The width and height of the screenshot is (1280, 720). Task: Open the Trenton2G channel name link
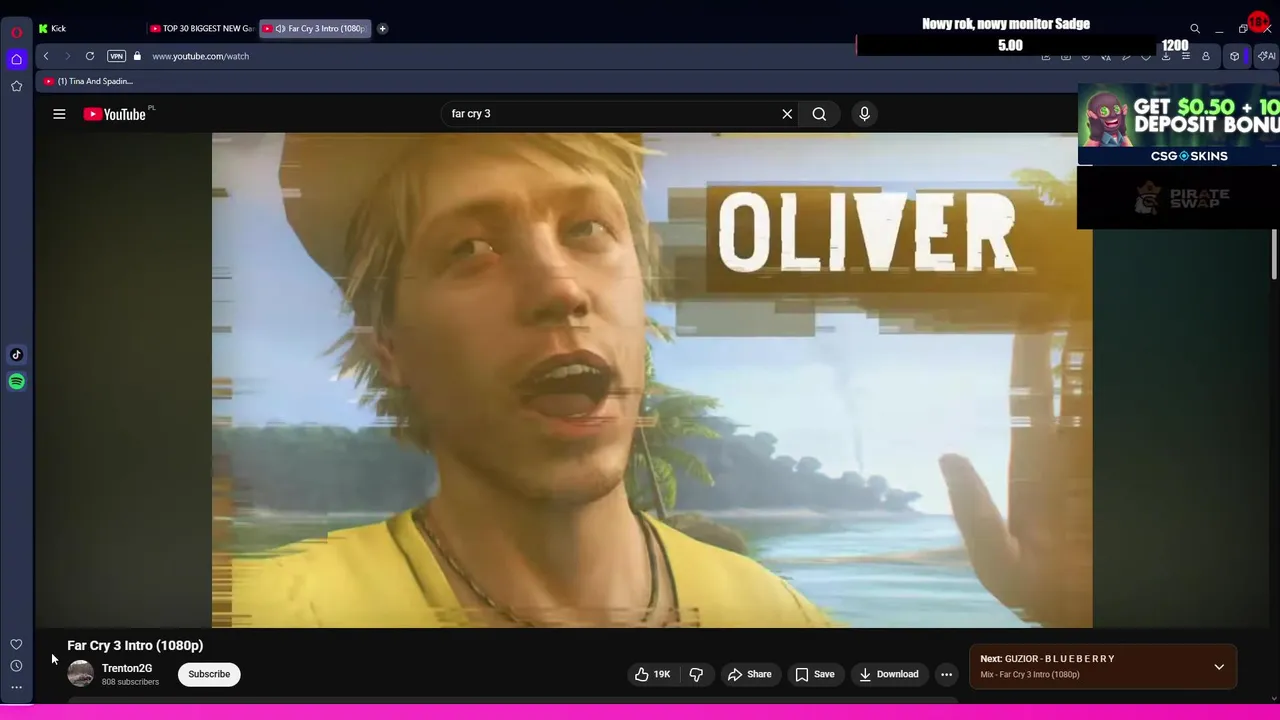127,668
